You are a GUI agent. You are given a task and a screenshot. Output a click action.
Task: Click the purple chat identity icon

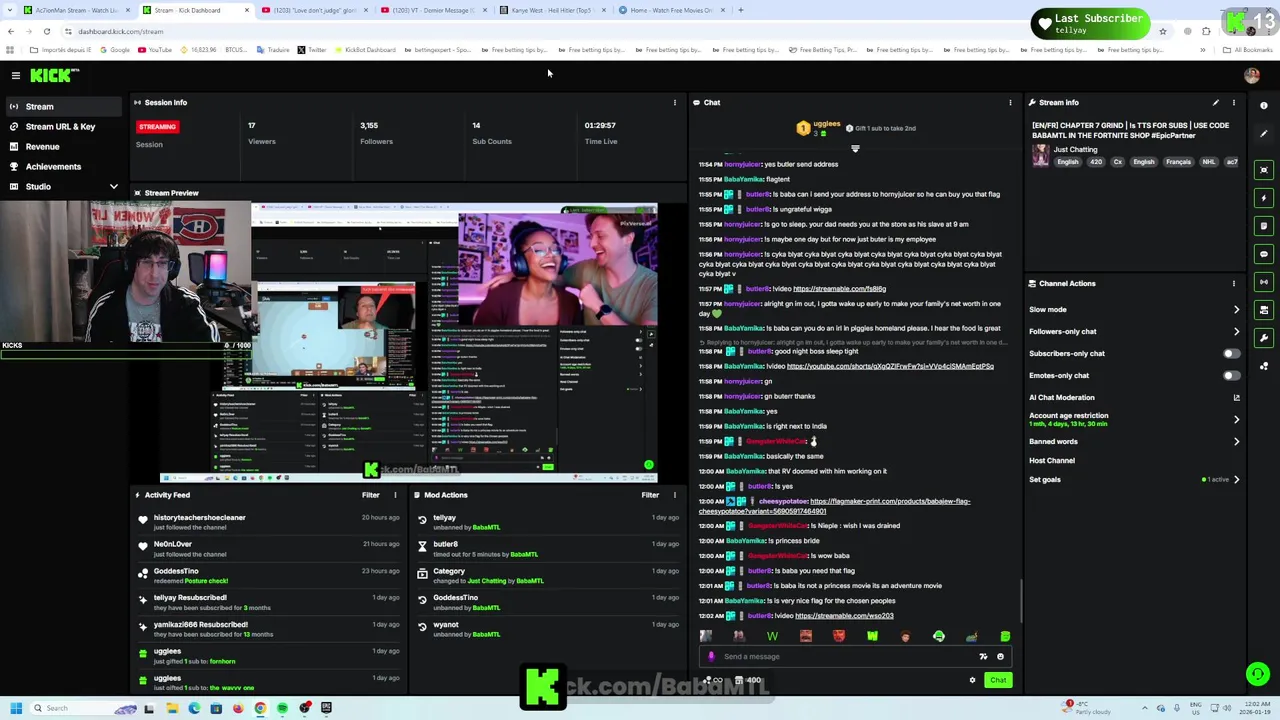711,657
